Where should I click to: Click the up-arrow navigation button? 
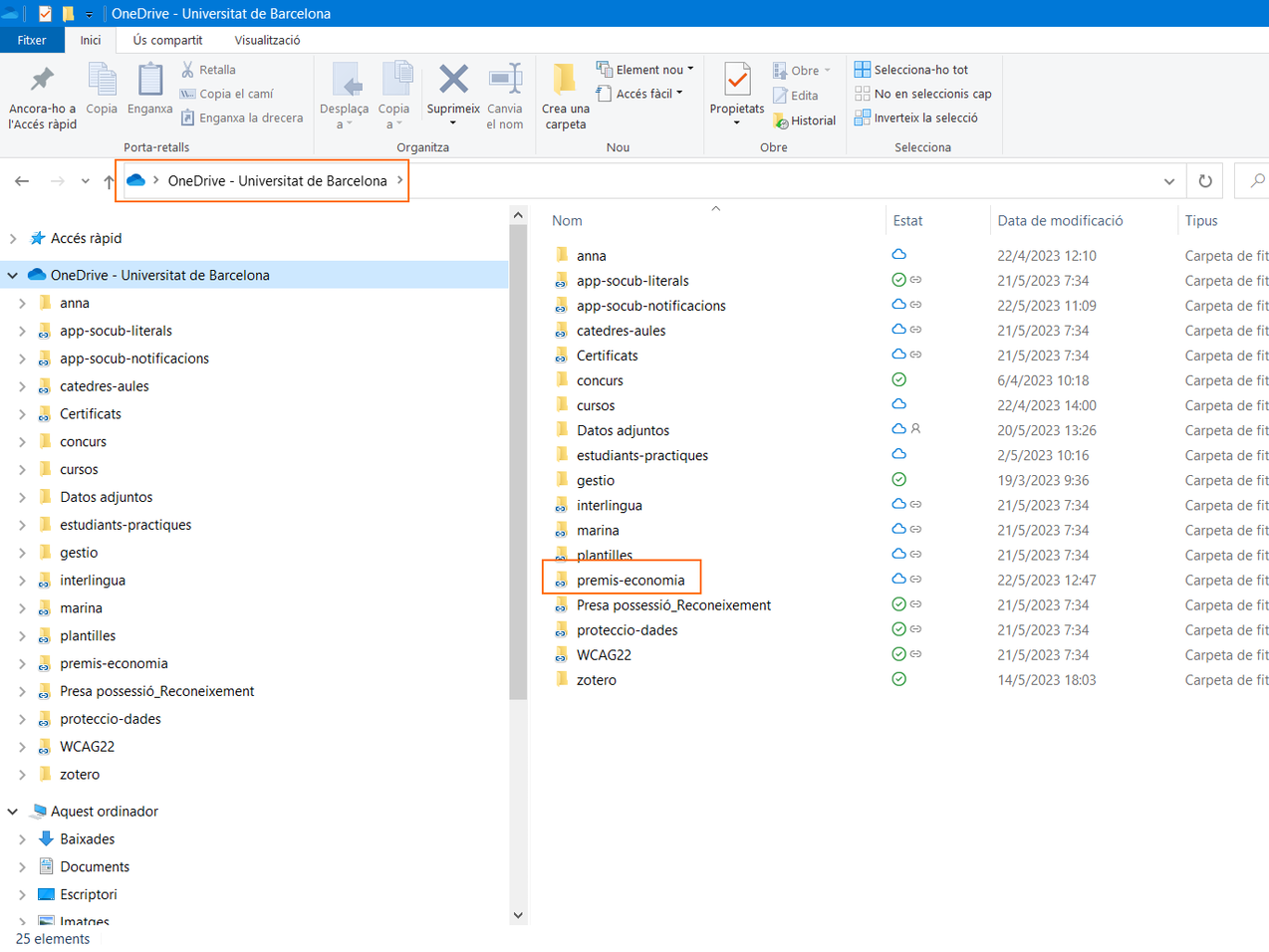[109, 181]
